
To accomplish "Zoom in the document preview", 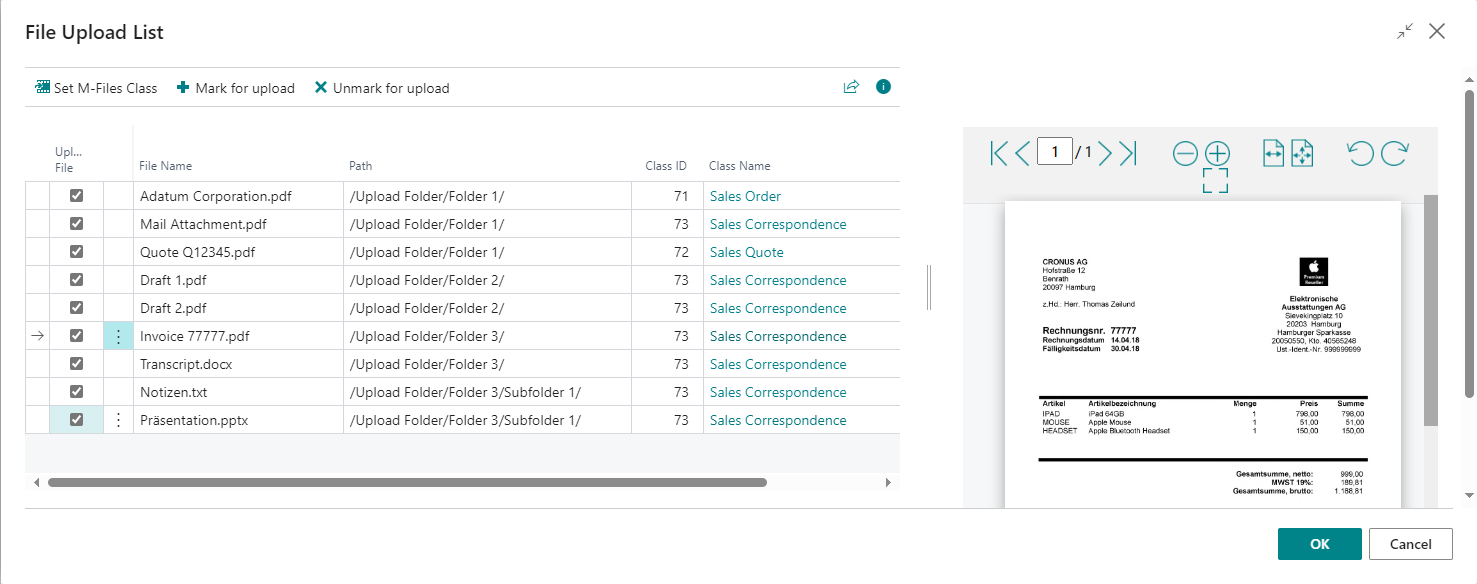I will [1217, 153].
